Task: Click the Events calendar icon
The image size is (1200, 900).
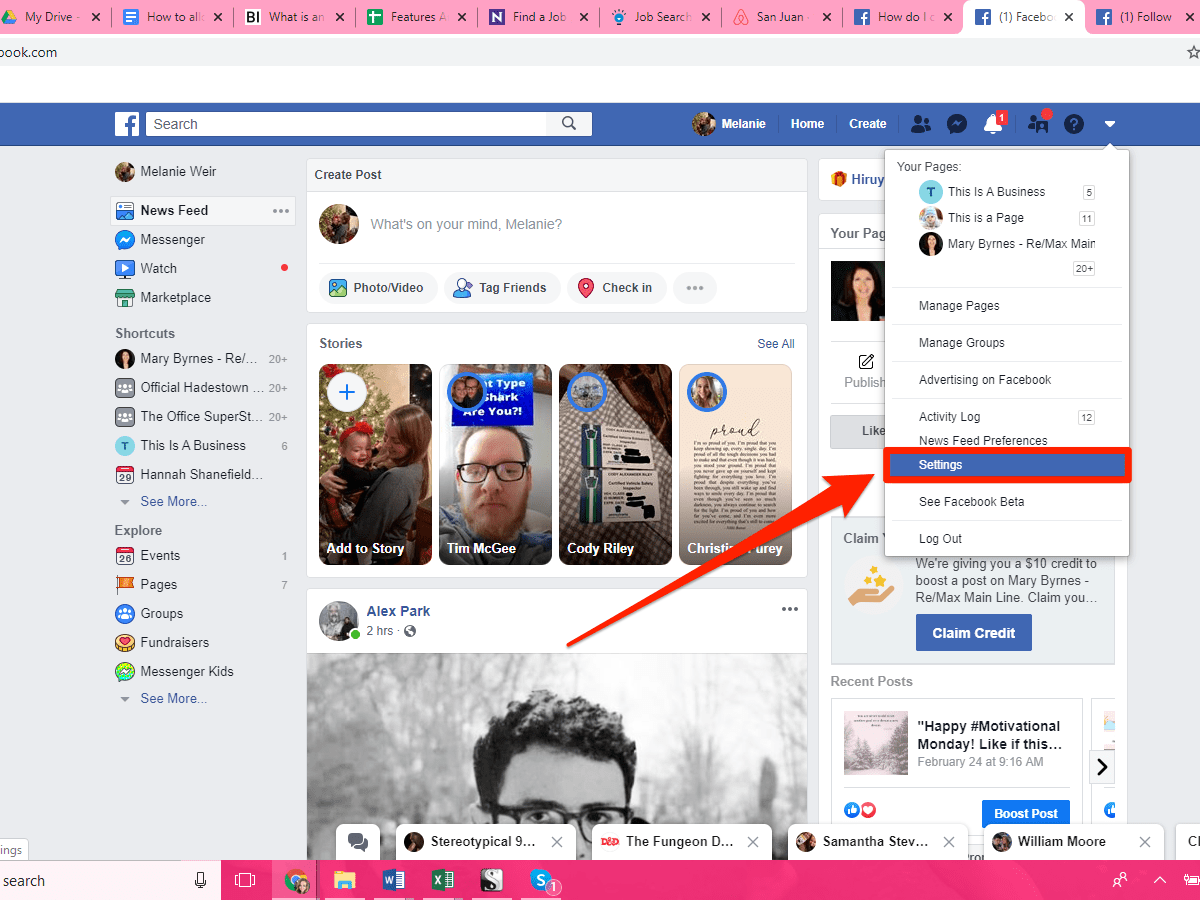Action: point(125,556)
